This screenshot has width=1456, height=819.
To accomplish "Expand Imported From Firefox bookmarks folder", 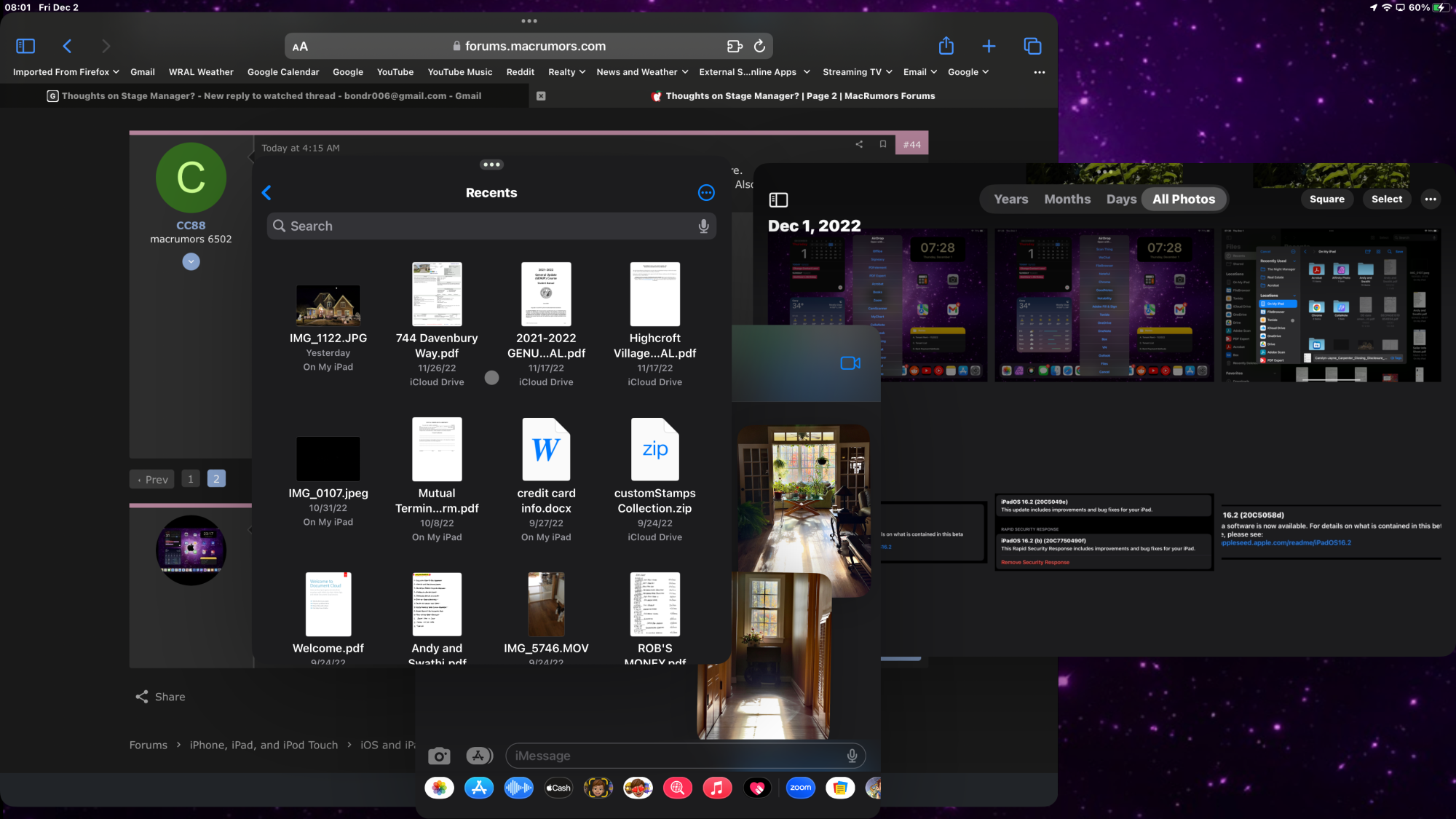I will click(x=66, y=72).
